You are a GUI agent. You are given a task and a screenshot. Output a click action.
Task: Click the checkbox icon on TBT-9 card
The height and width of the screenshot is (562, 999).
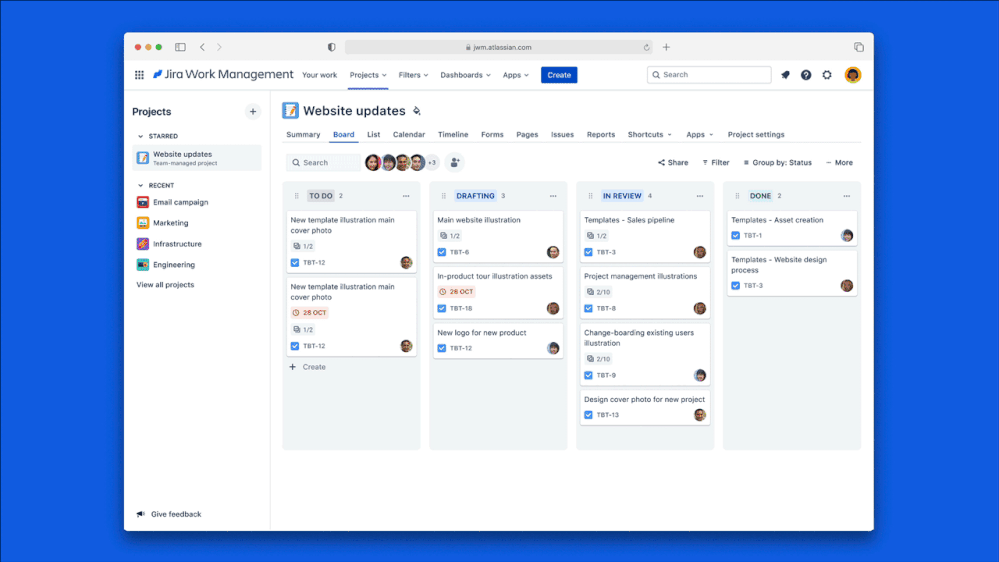(x=588, y=375)
